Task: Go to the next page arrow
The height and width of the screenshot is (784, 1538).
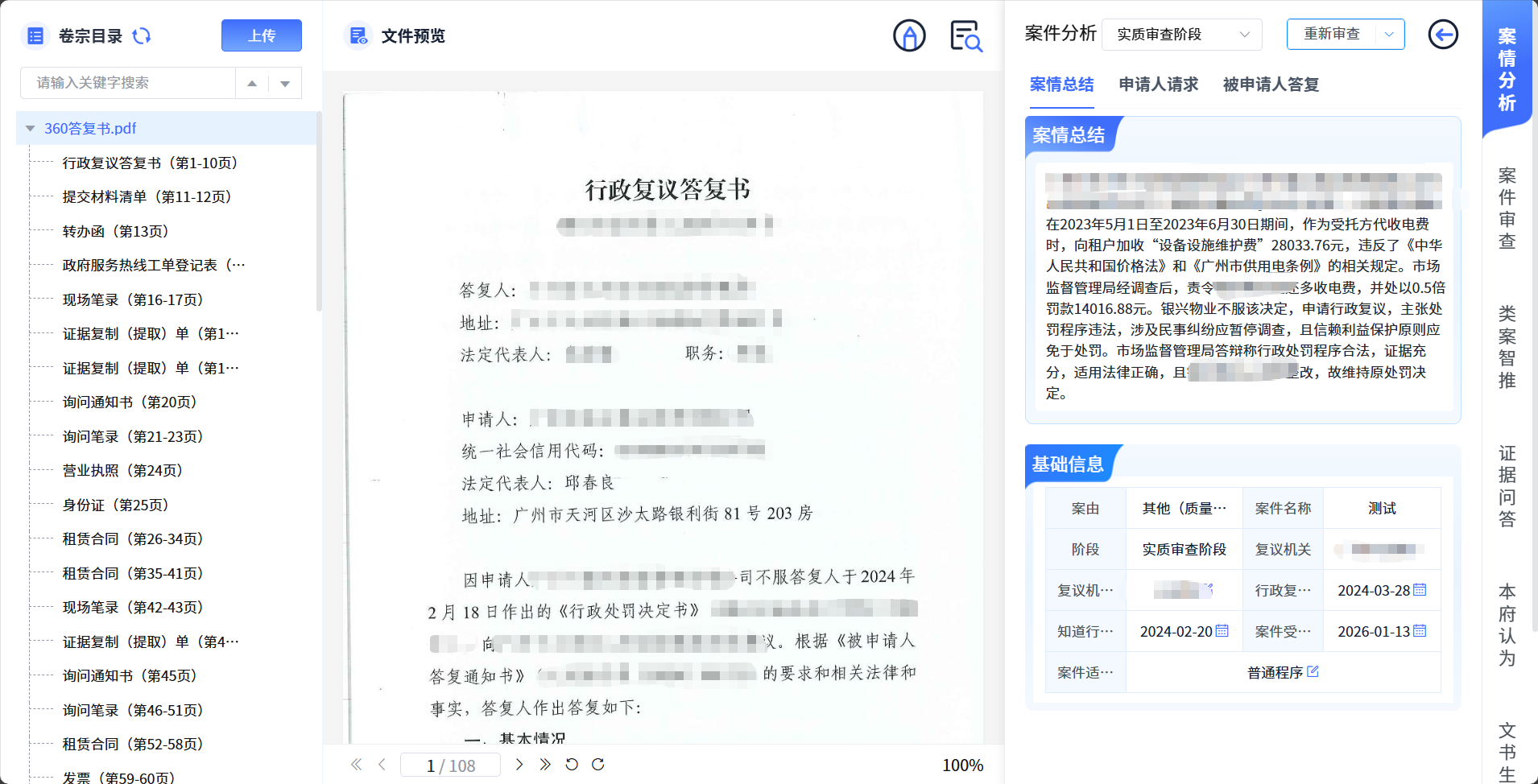Action: [x=519, y=765]
